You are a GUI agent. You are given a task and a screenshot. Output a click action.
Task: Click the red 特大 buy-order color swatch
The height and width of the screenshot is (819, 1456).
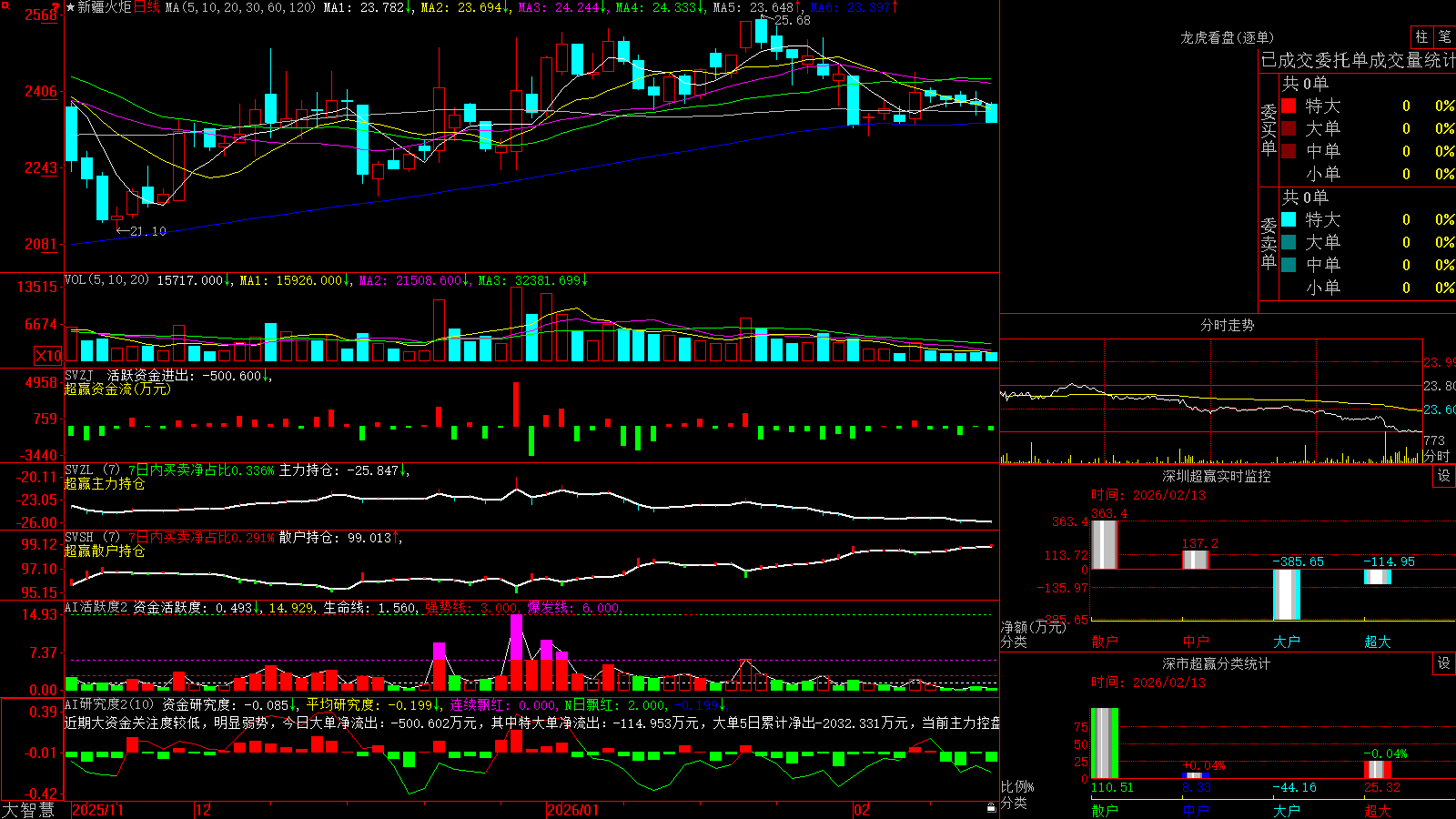[x=1289, y=106]
